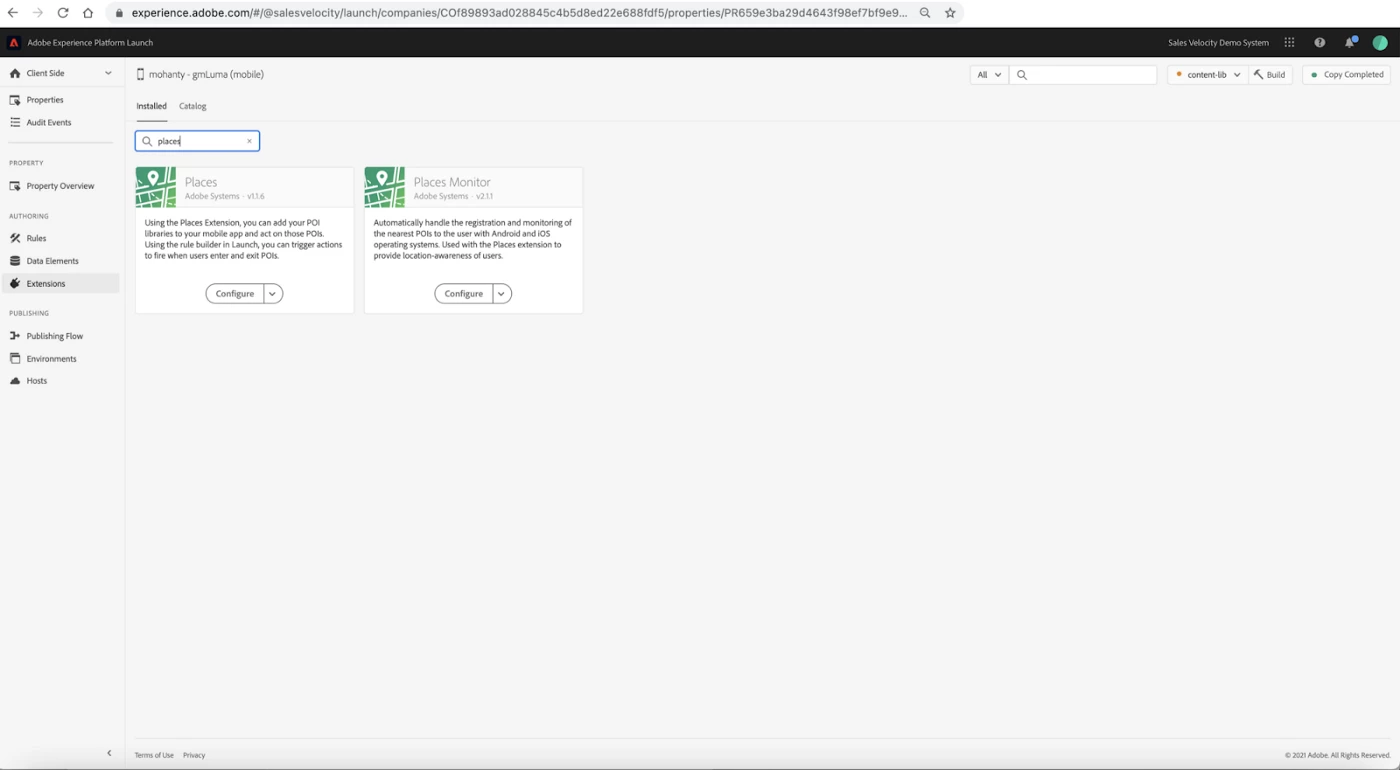The image size is (1400, 770).
Task: Click the browser forward arrow
Action: [x=38, y=13]
